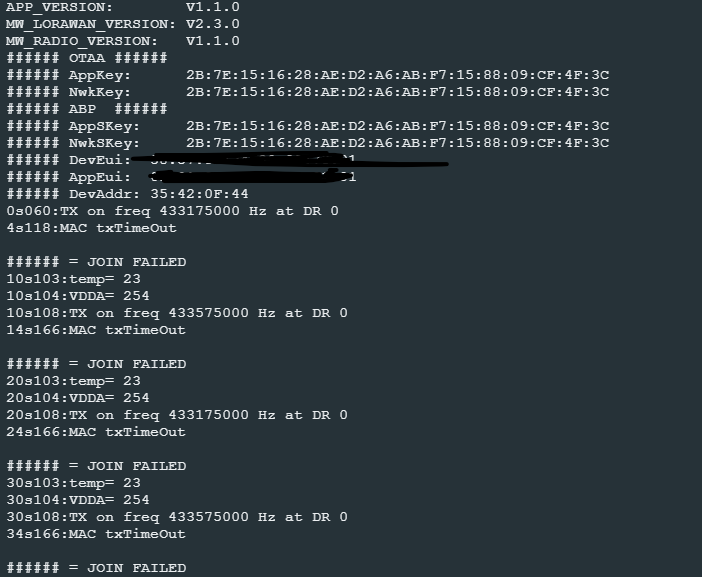The height and width of the screenshot is (577, 702).
Task: Place cursor on the NwkKey line
Action: (300, 92)
